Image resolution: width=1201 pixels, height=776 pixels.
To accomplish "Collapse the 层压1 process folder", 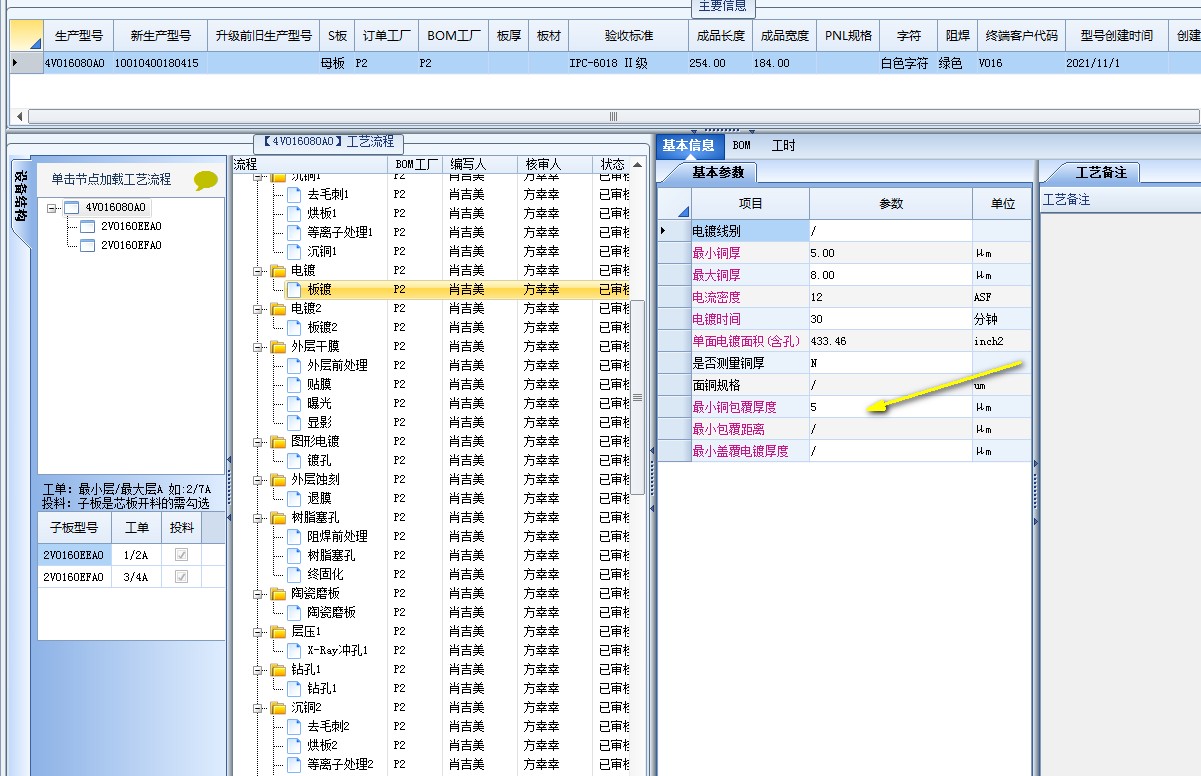I will pos(260,632).
